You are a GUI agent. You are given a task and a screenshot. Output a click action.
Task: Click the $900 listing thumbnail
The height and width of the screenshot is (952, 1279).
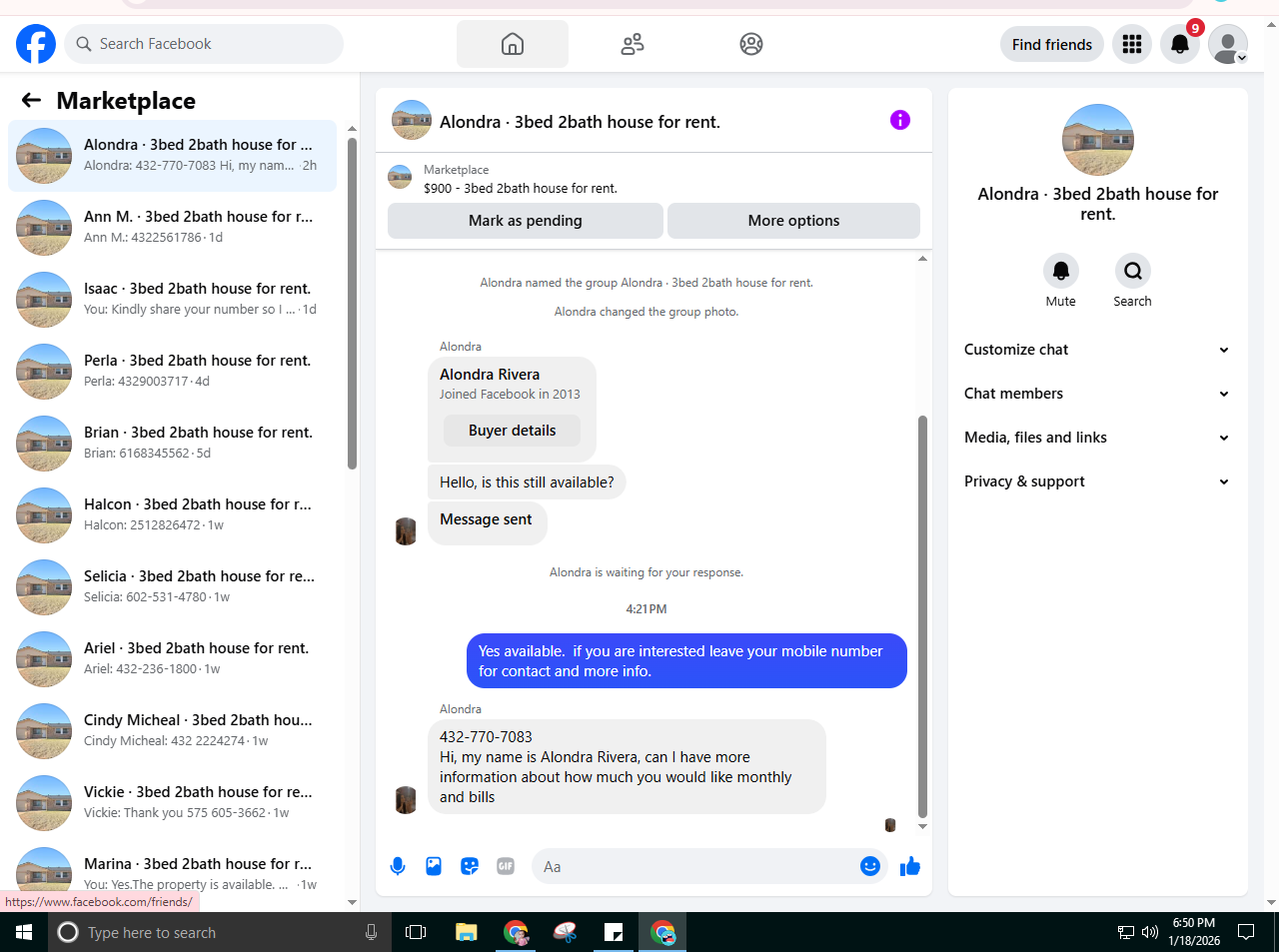[400, 178]
